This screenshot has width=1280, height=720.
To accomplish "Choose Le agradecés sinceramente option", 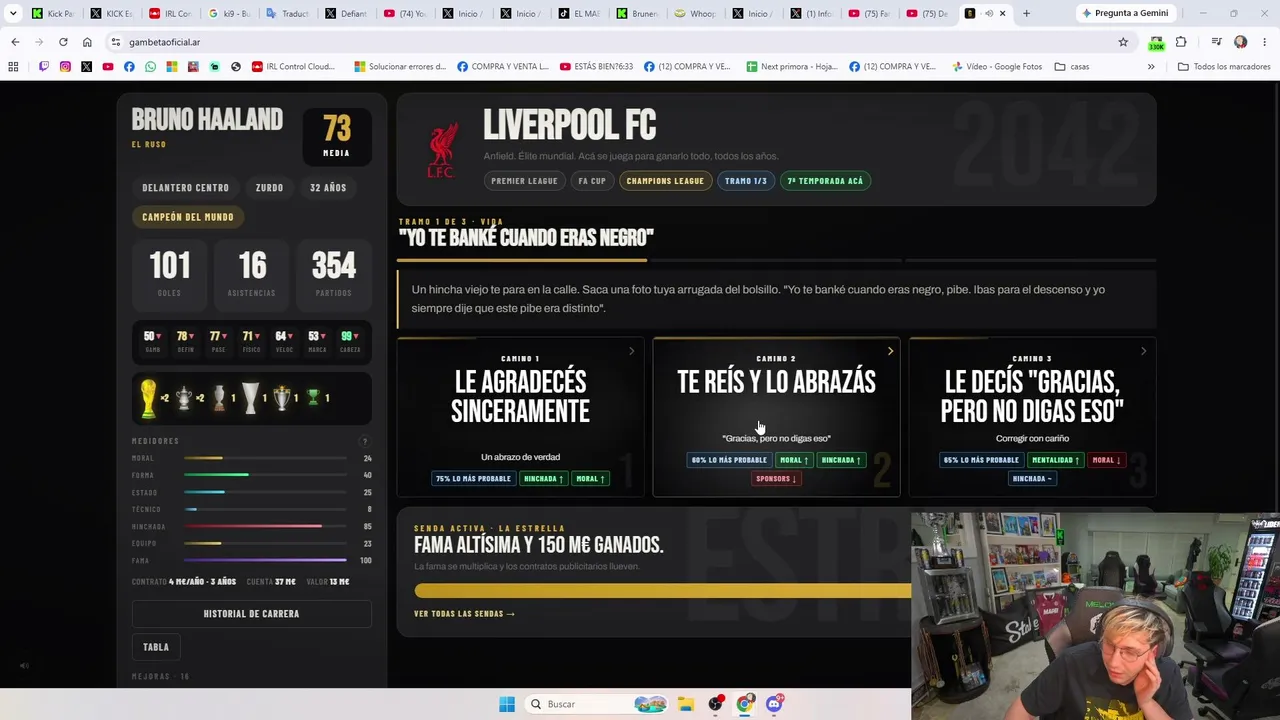I will click(520, 417).
